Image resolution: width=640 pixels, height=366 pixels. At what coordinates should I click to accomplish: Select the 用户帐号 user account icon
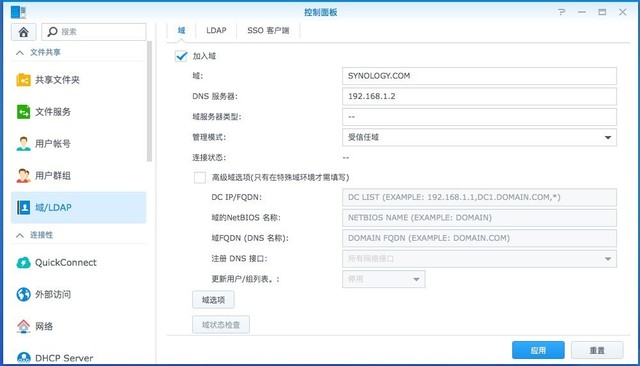tap(23, 144)
